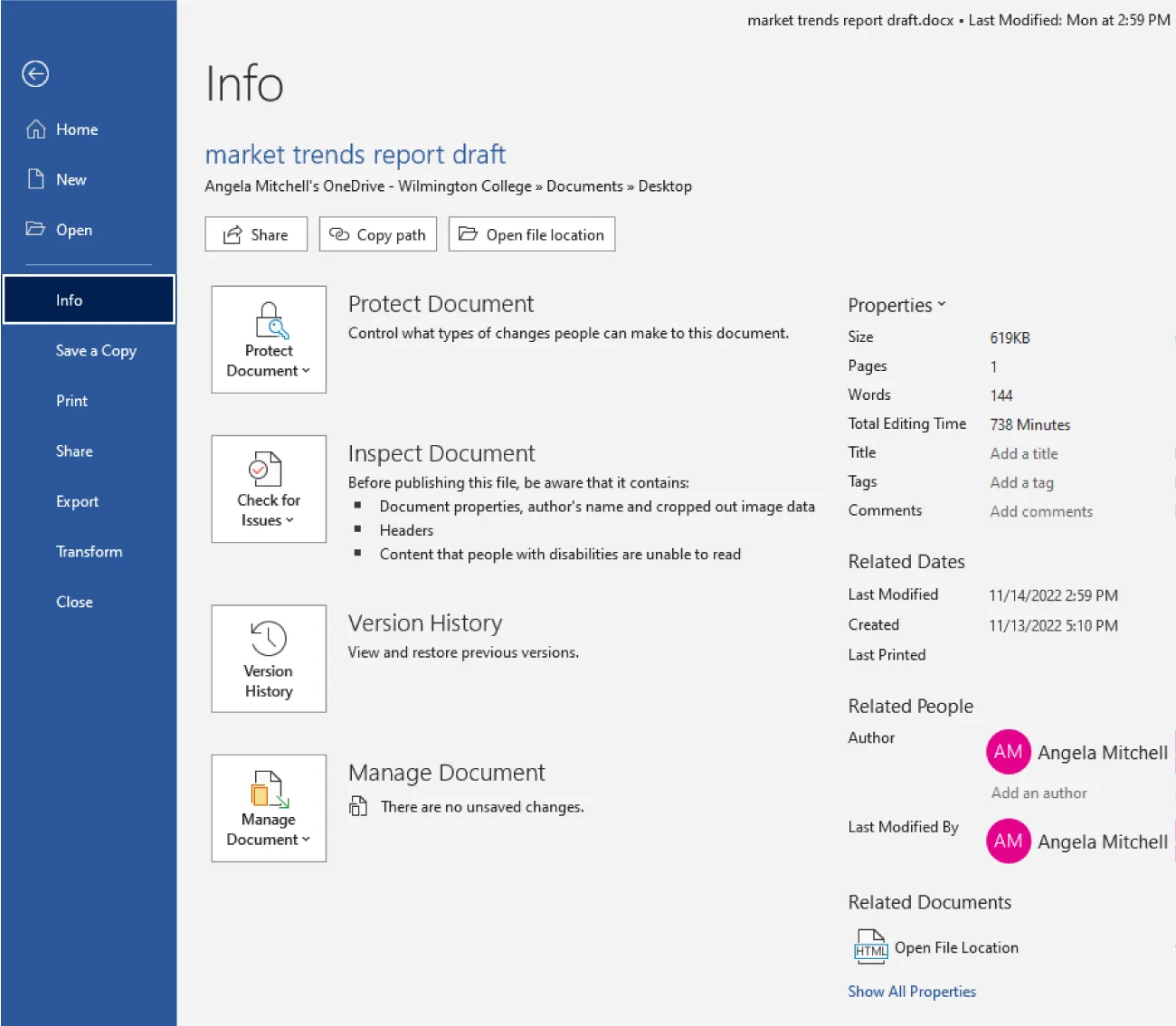Click the New option in sidebar
The width and height of the screenshot is (1176, 1026).
coord(71,179)
